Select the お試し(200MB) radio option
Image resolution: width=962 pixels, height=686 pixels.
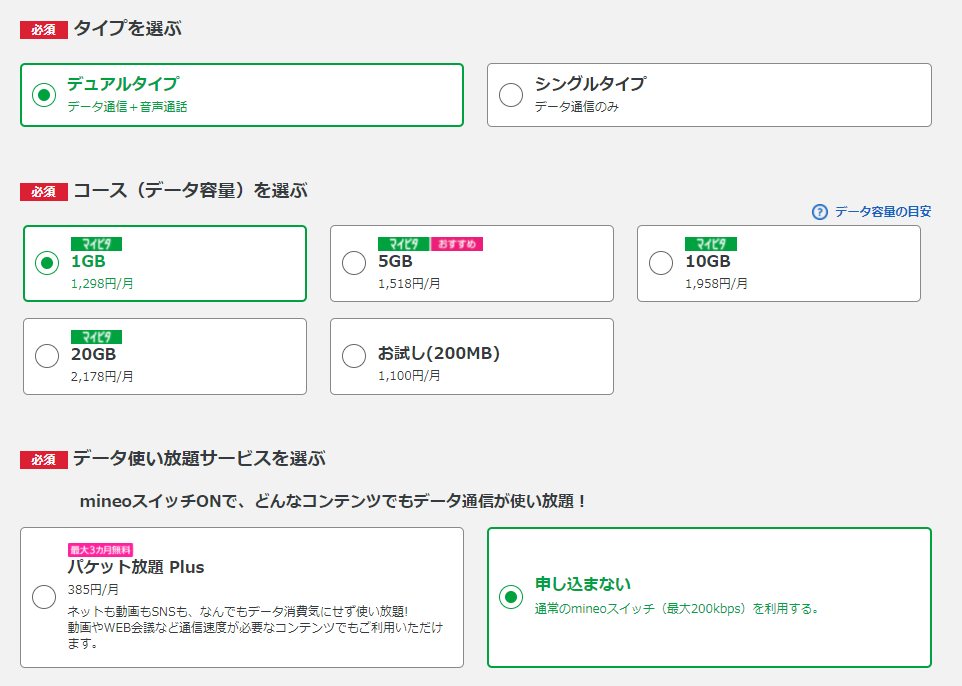coord(354,356)
